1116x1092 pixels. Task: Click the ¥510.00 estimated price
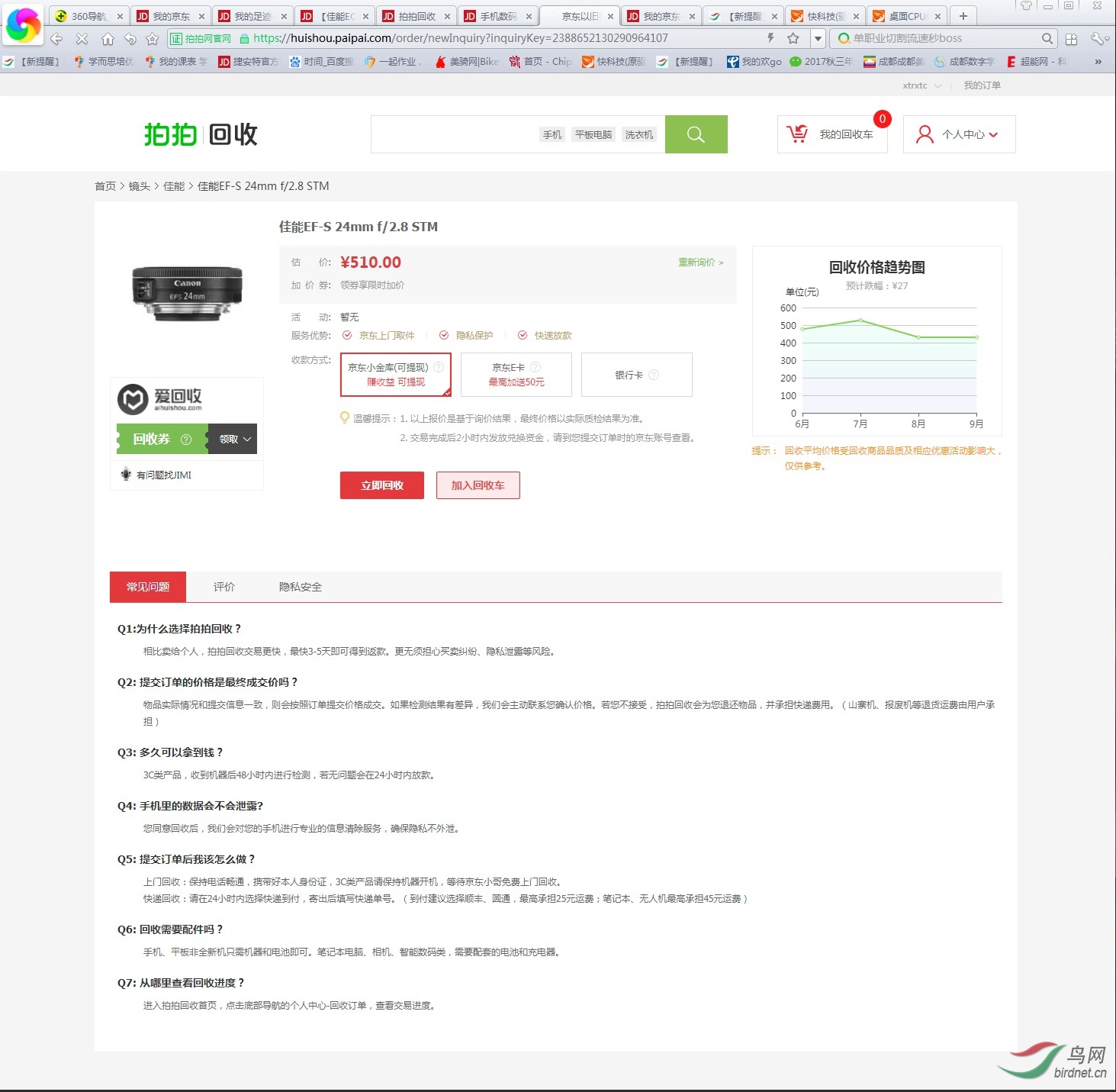pos(371,263)
